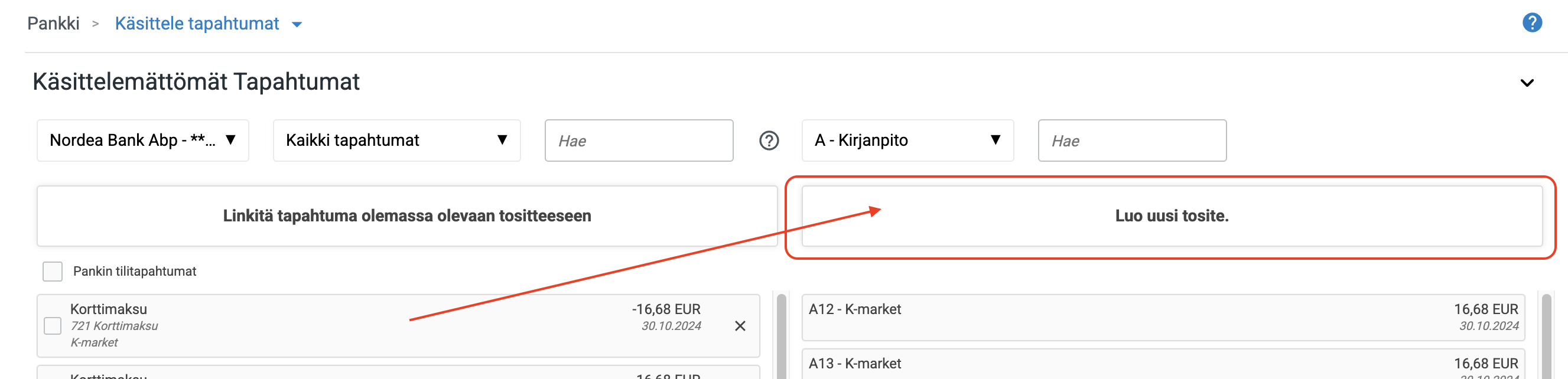Check the second Korttimaksu row checkbox
The image size is (1568, 379).
[x=53, y=376]
